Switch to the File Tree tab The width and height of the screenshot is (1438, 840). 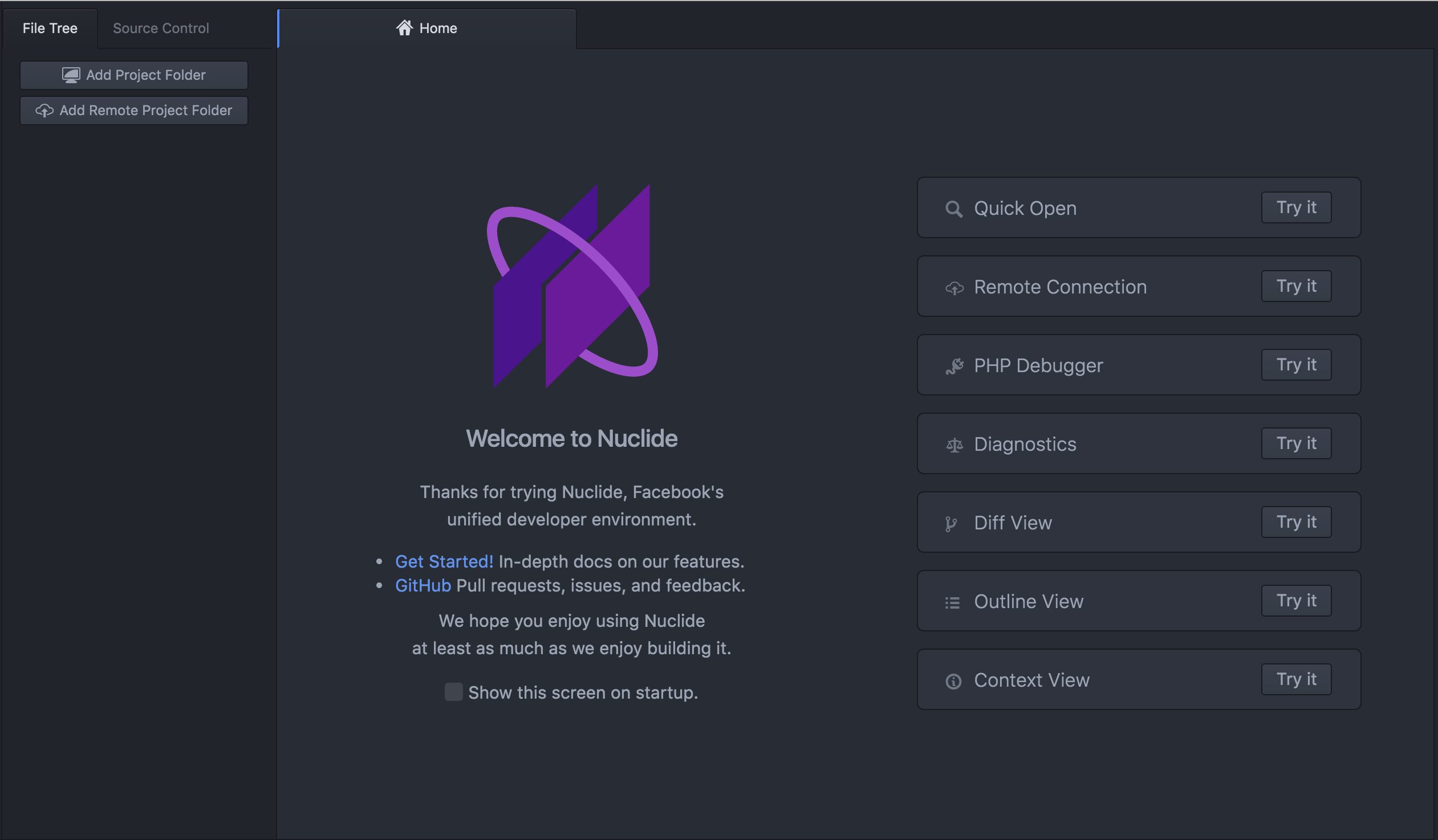click(50, 28)
